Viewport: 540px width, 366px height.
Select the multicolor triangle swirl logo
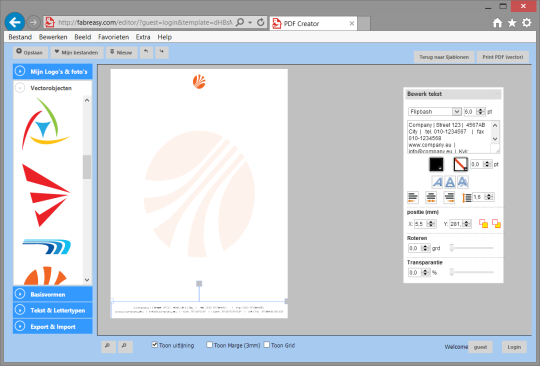point(45,123)
